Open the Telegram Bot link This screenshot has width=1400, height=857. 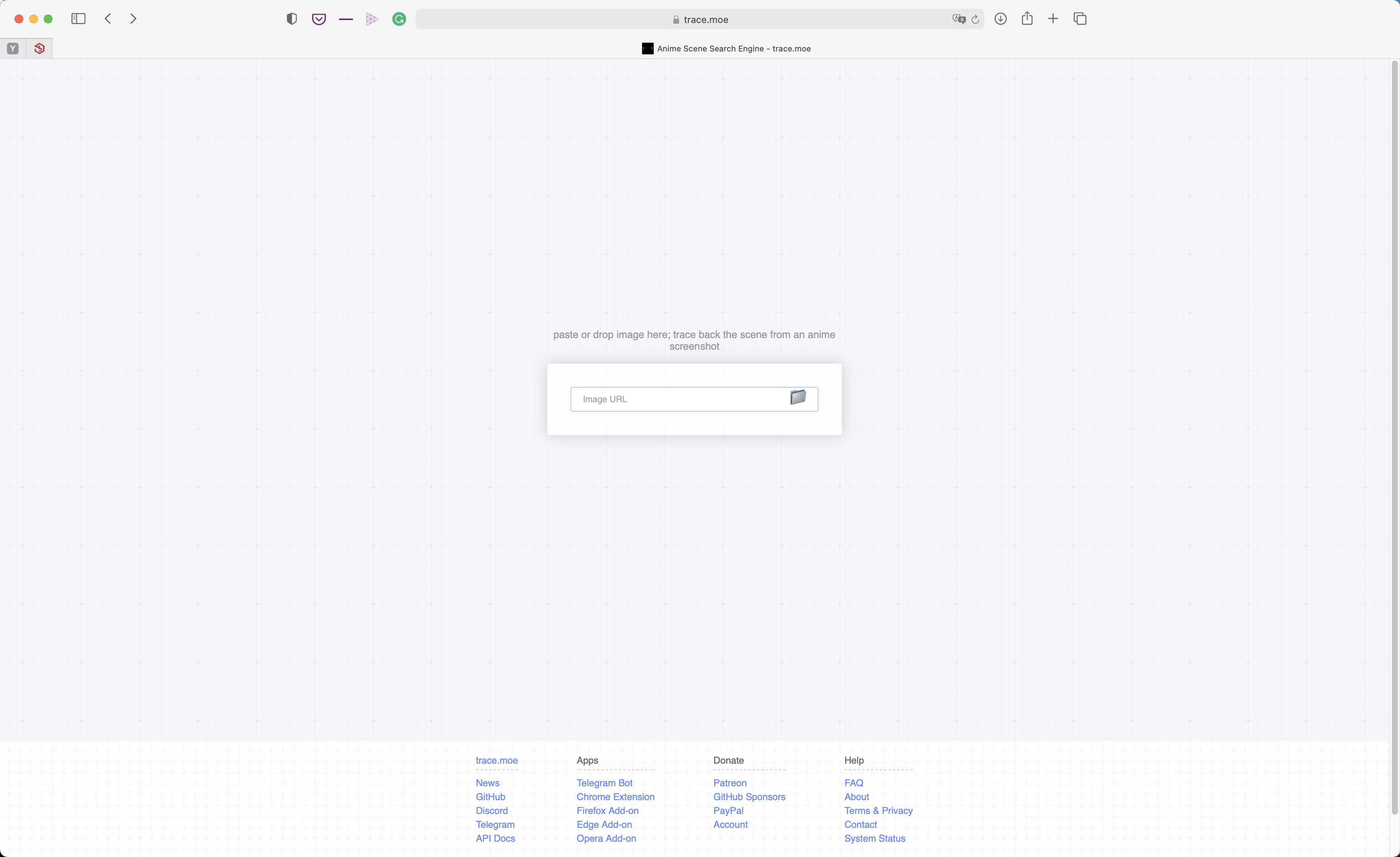tap(604, 783)
